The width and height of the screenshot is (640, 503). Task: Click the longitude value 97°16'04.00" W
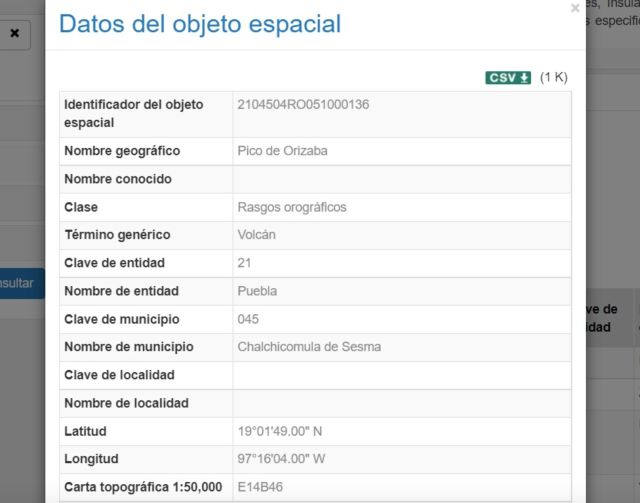[281, 459]
